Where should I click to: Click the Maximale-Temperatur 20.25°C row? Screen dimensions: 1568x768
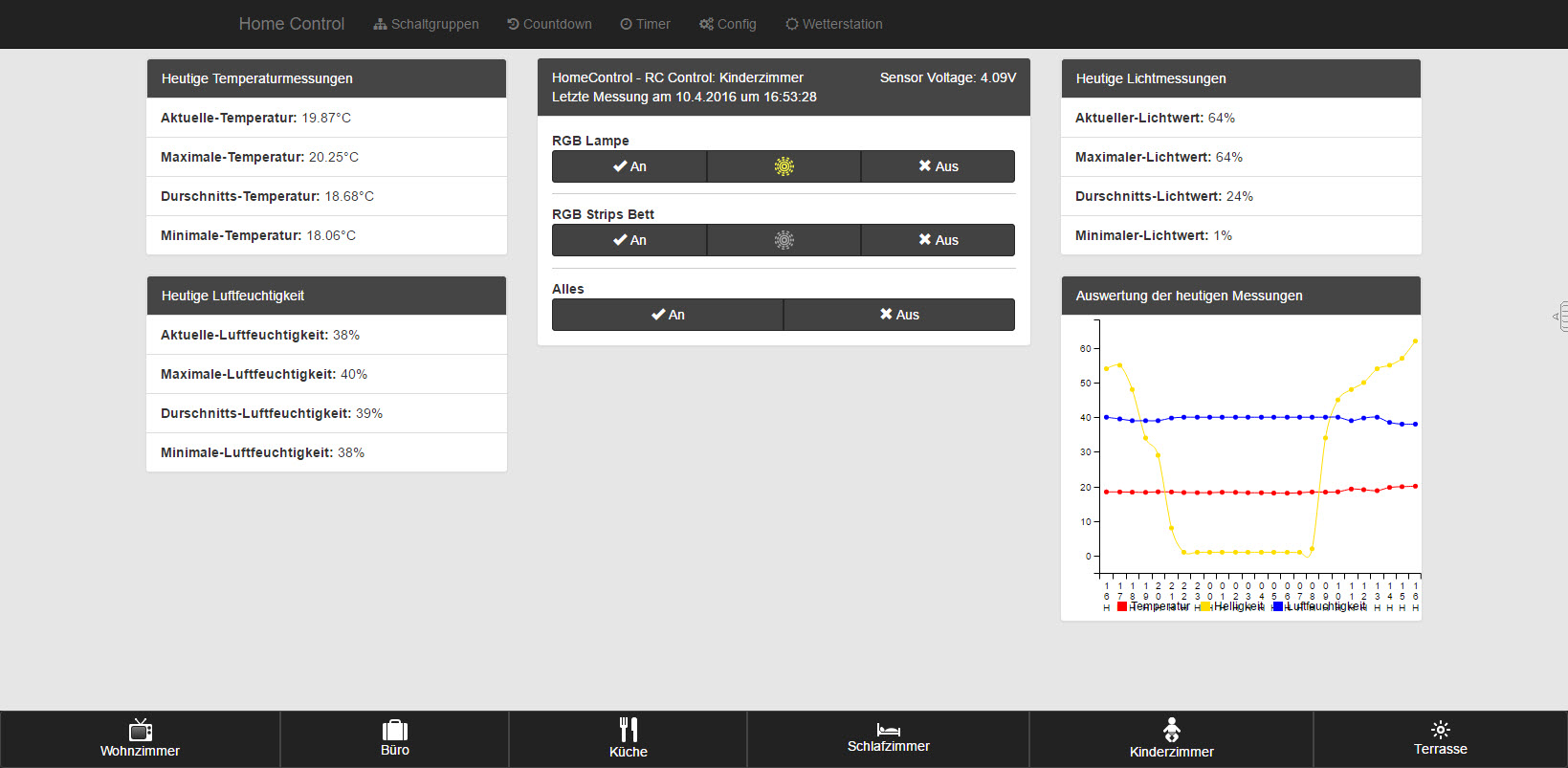[x=326, y=157]
